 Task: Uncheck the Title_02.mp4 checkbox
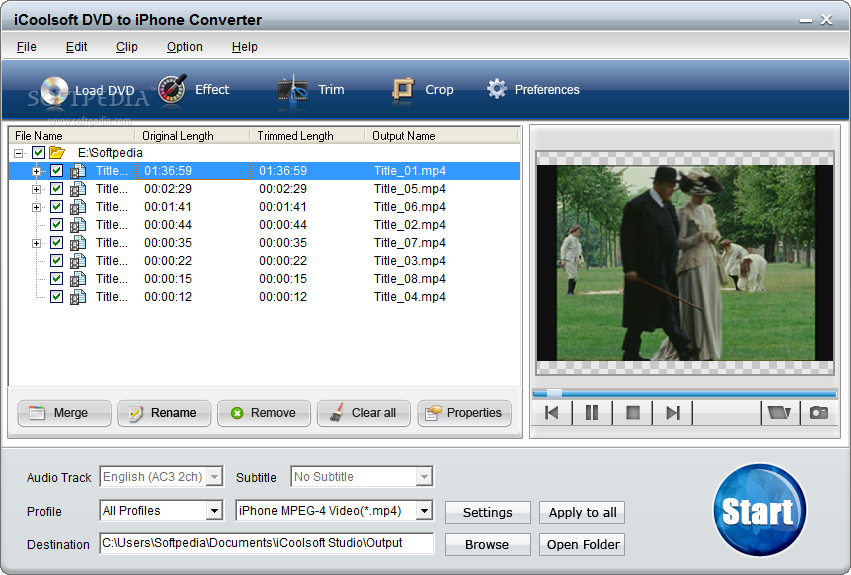point(56,224)
